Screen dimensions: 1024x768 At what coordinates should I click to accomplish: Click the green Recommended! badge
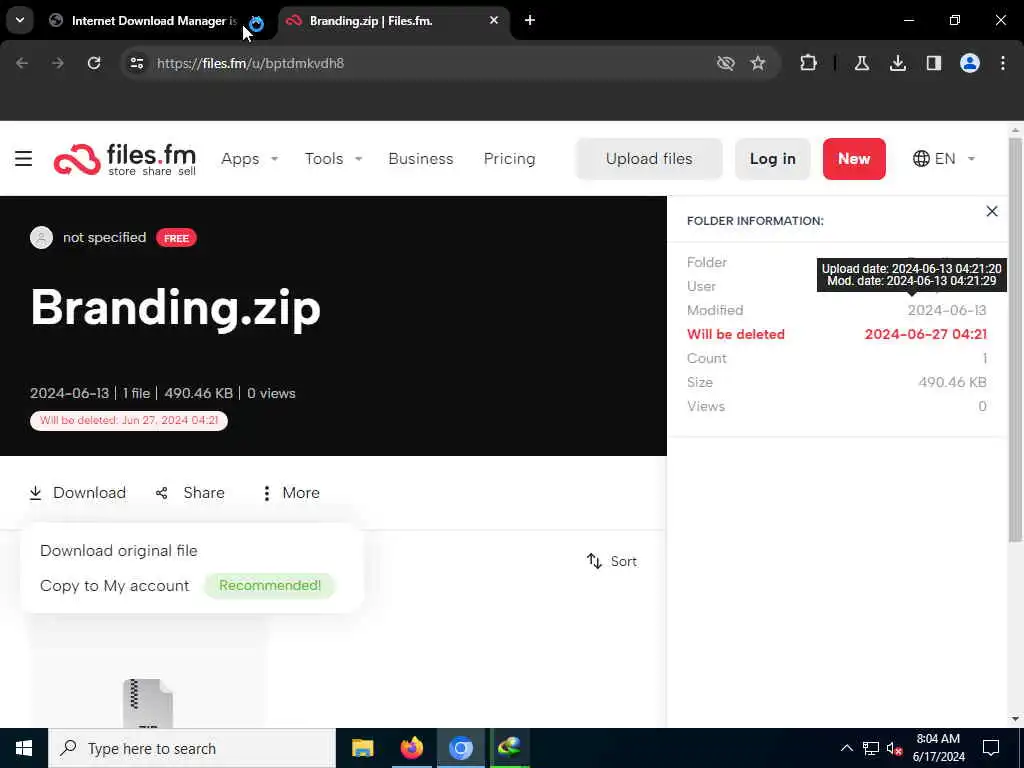270,586
